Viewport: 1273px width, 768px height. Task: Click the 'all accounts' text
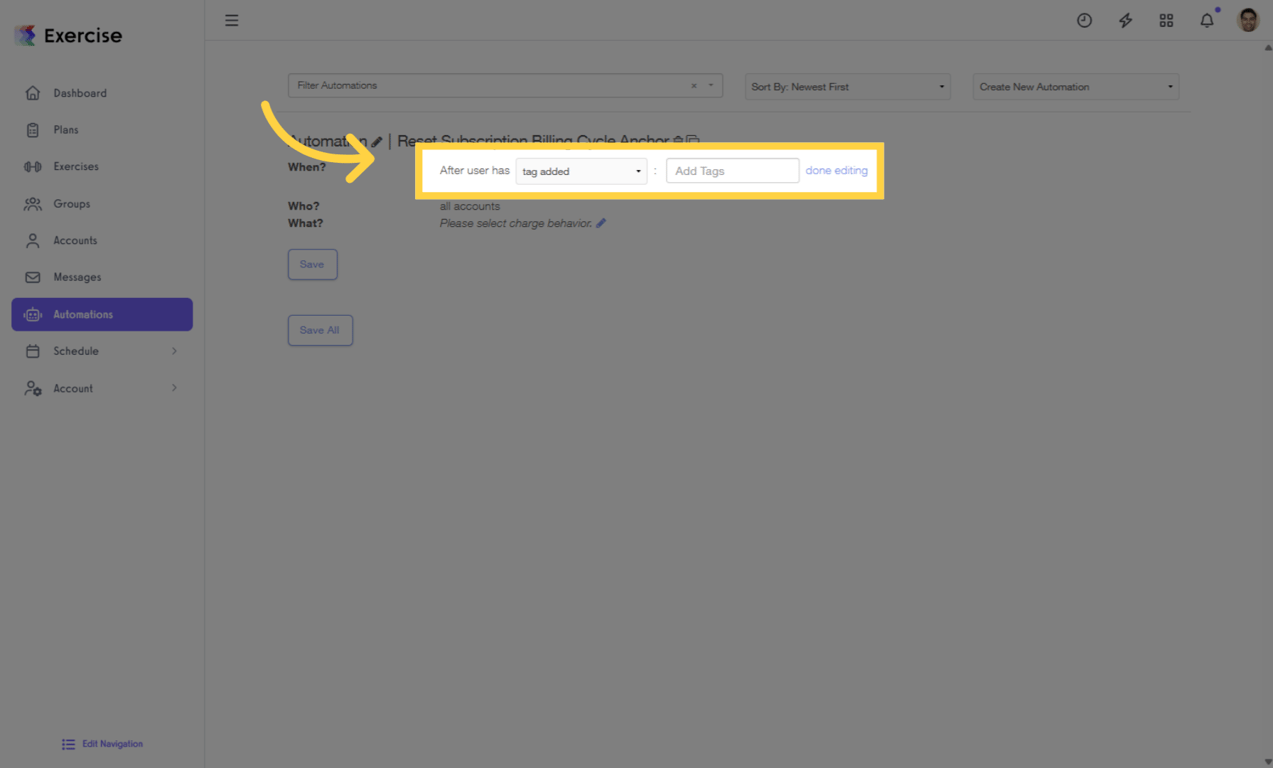point(470,206)
